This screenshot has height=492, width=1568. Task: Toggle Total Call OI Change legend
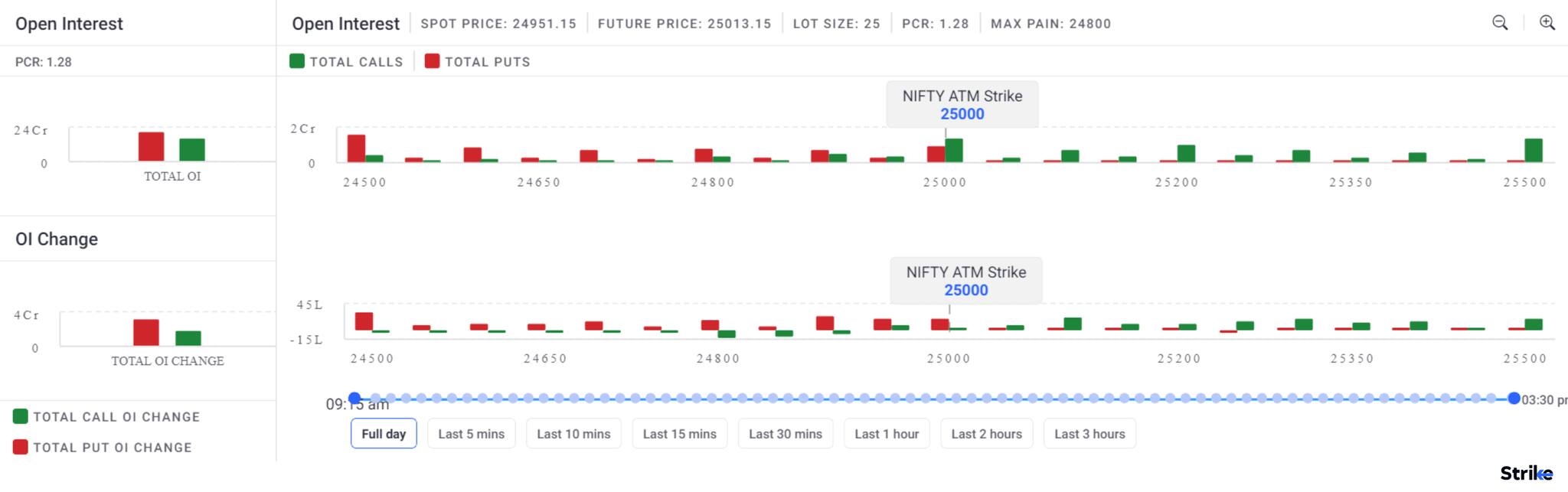click(106, 417)
